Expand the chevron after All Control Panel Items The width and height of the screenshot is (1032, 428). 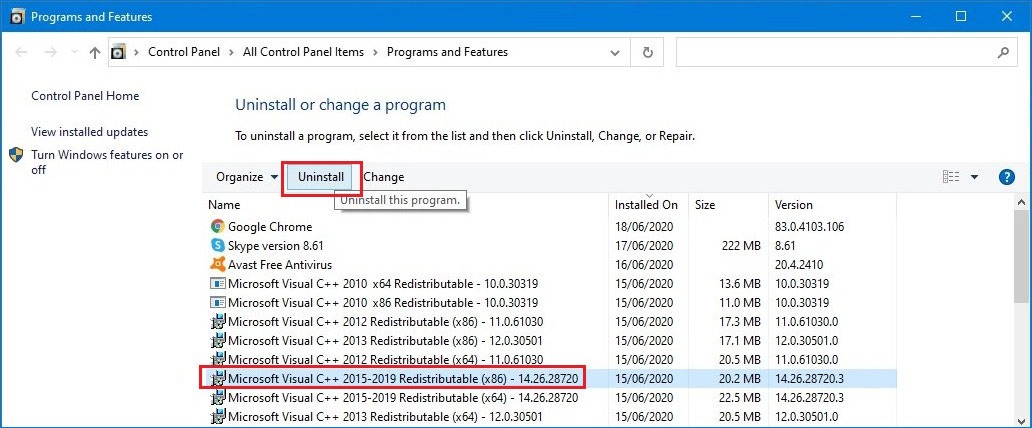coord(376,52)
